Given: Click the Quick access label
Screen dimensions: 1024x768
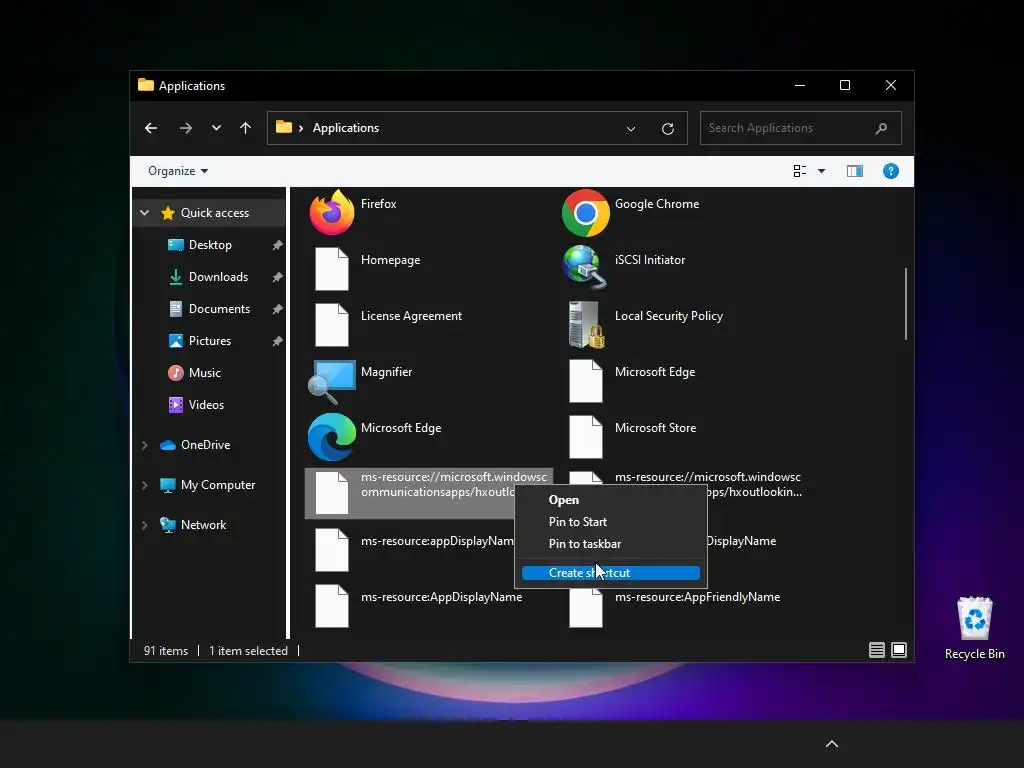Looking at the screenshot, I should pos(215,213).
